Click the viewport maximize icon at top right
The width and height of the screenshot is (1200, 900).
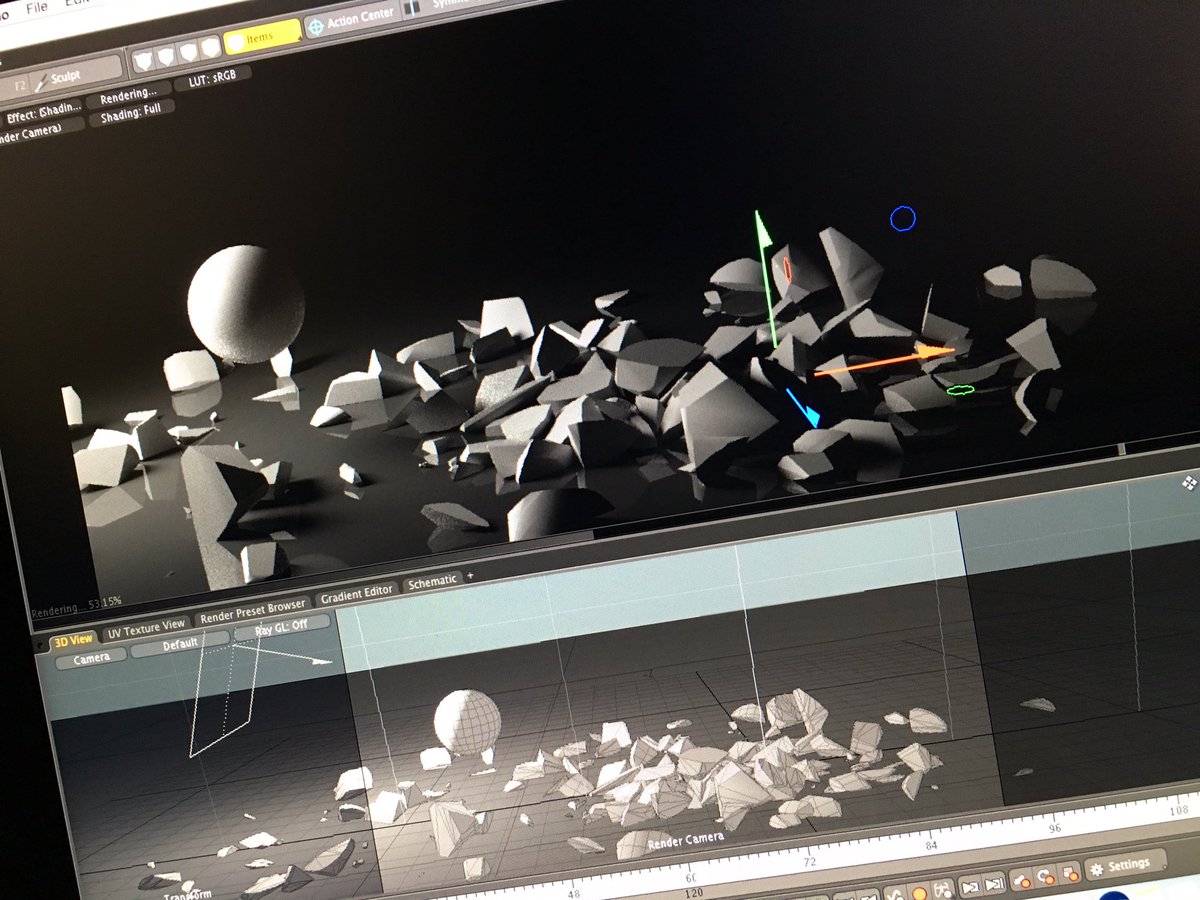(1188, 483)
